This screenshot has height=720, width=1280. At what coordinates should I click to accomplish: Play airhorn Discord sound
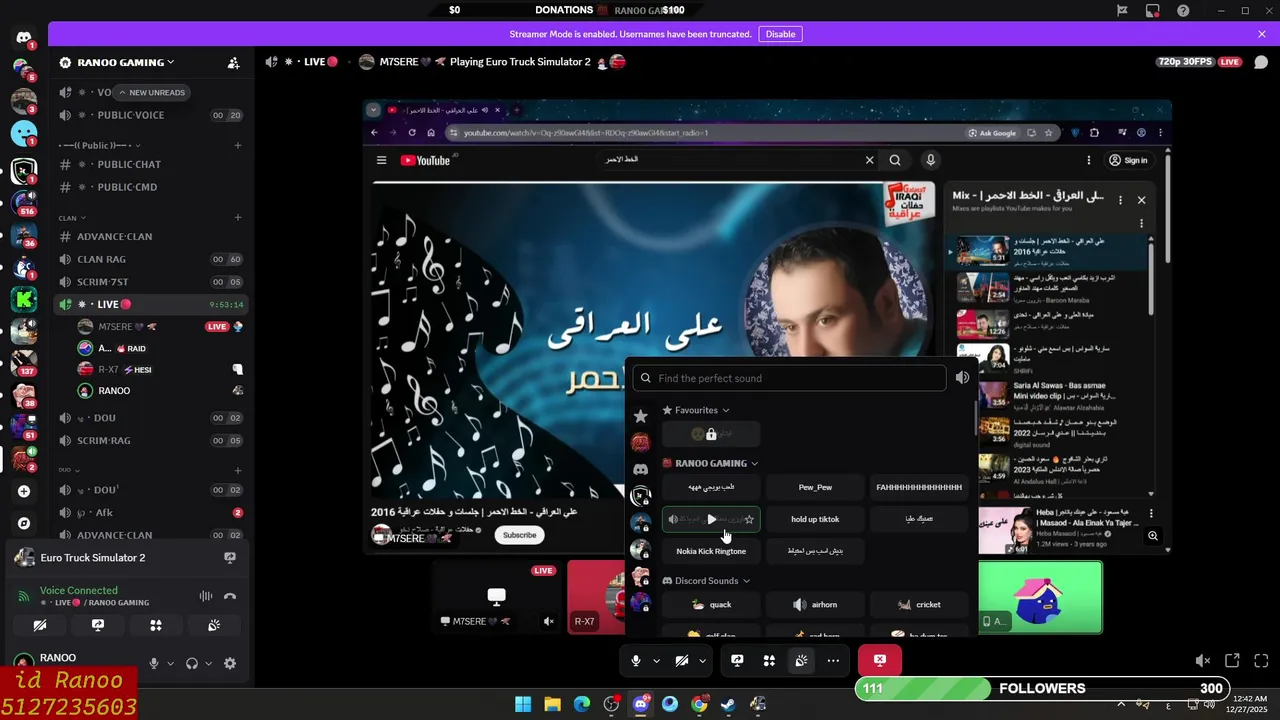pos(815,605)
